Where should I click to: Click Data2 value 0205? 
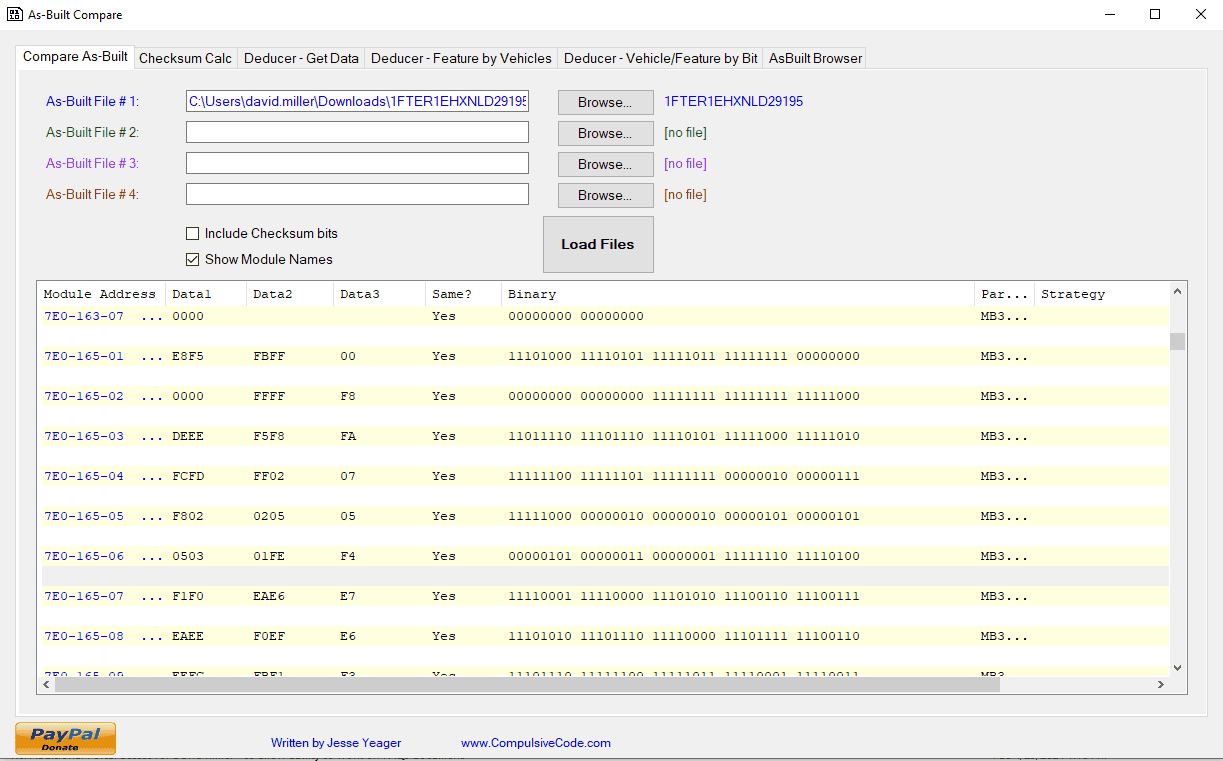[269, 516]
